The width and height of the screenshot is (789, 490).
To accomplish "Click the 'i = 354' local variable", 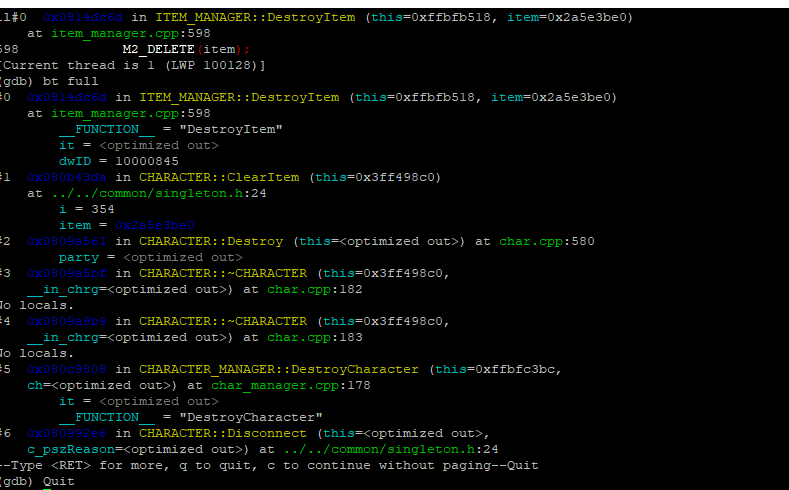I will click(x=87, y=209).
